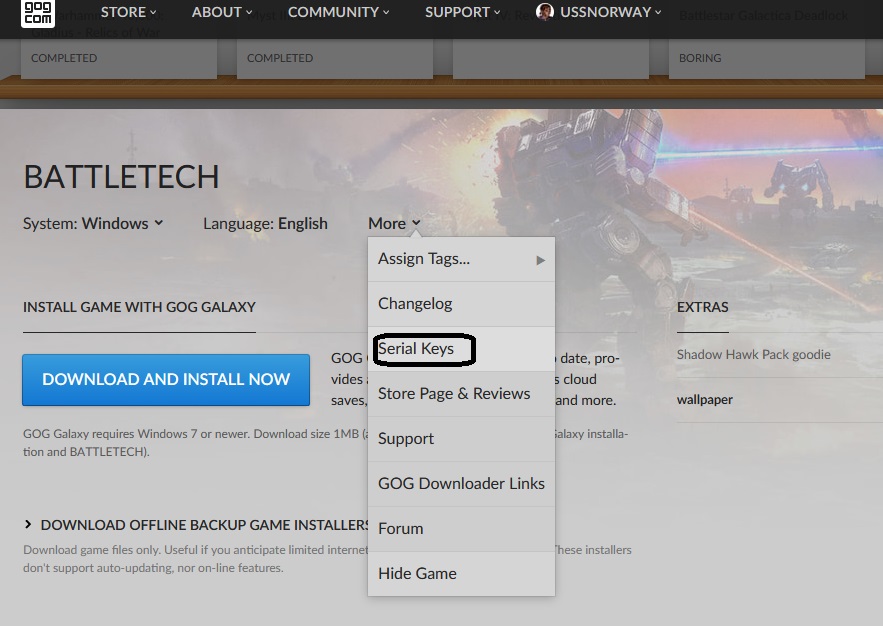Screen dimensions: 883x626
Task: Expand the SUPPORT navigation menu
Action: (462, 12)
